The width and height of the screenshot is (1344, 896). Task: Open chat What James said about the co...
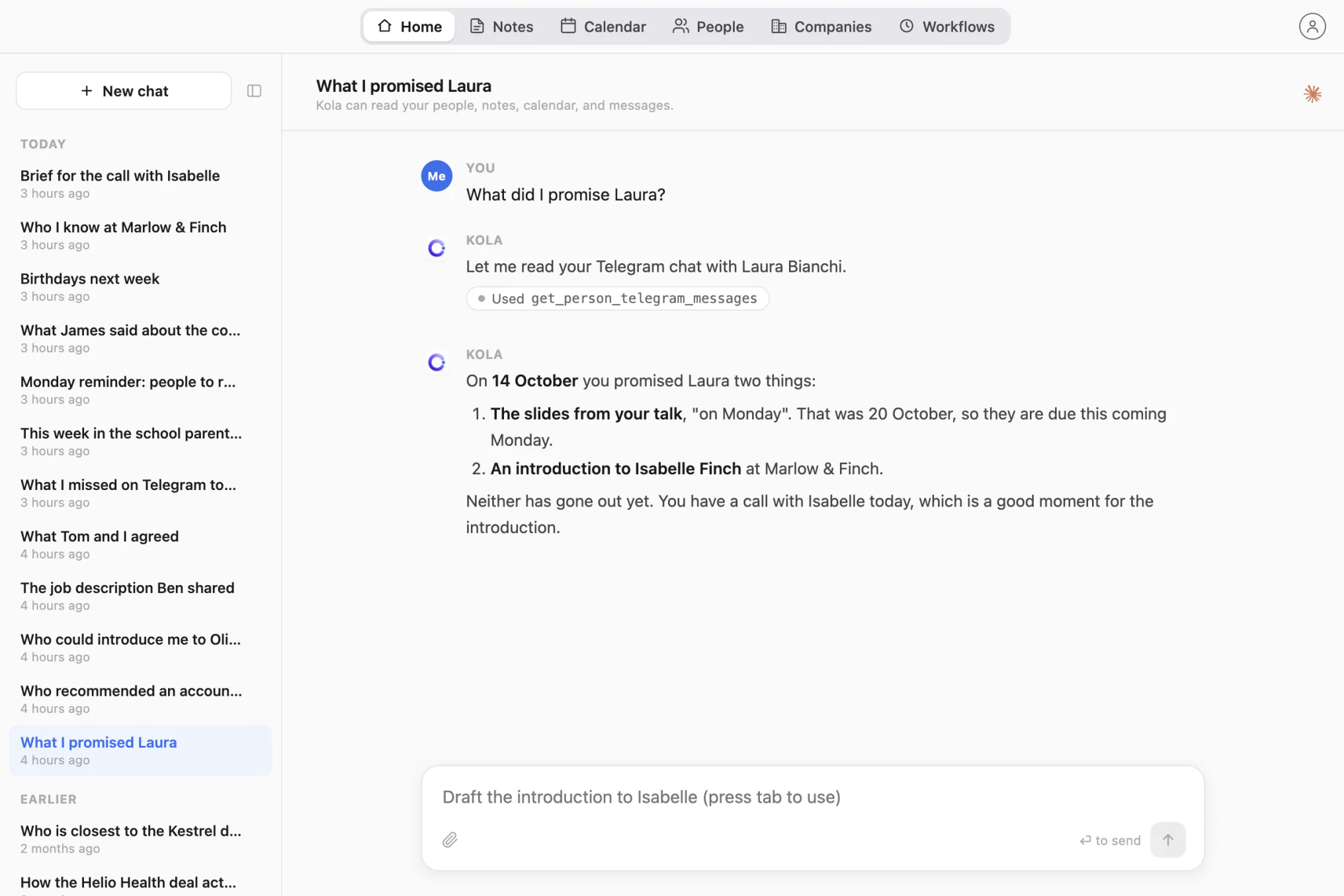click(140, 339)
